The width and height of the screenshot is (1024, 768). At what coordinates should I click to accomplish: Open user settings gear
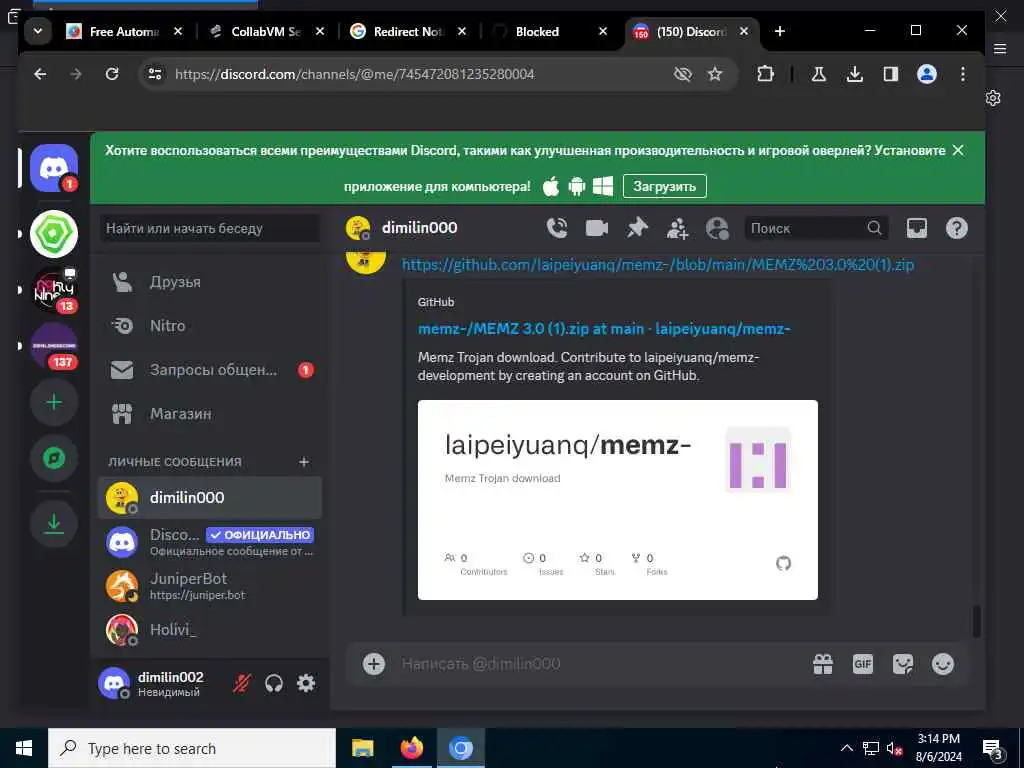[x=306, y=683]
